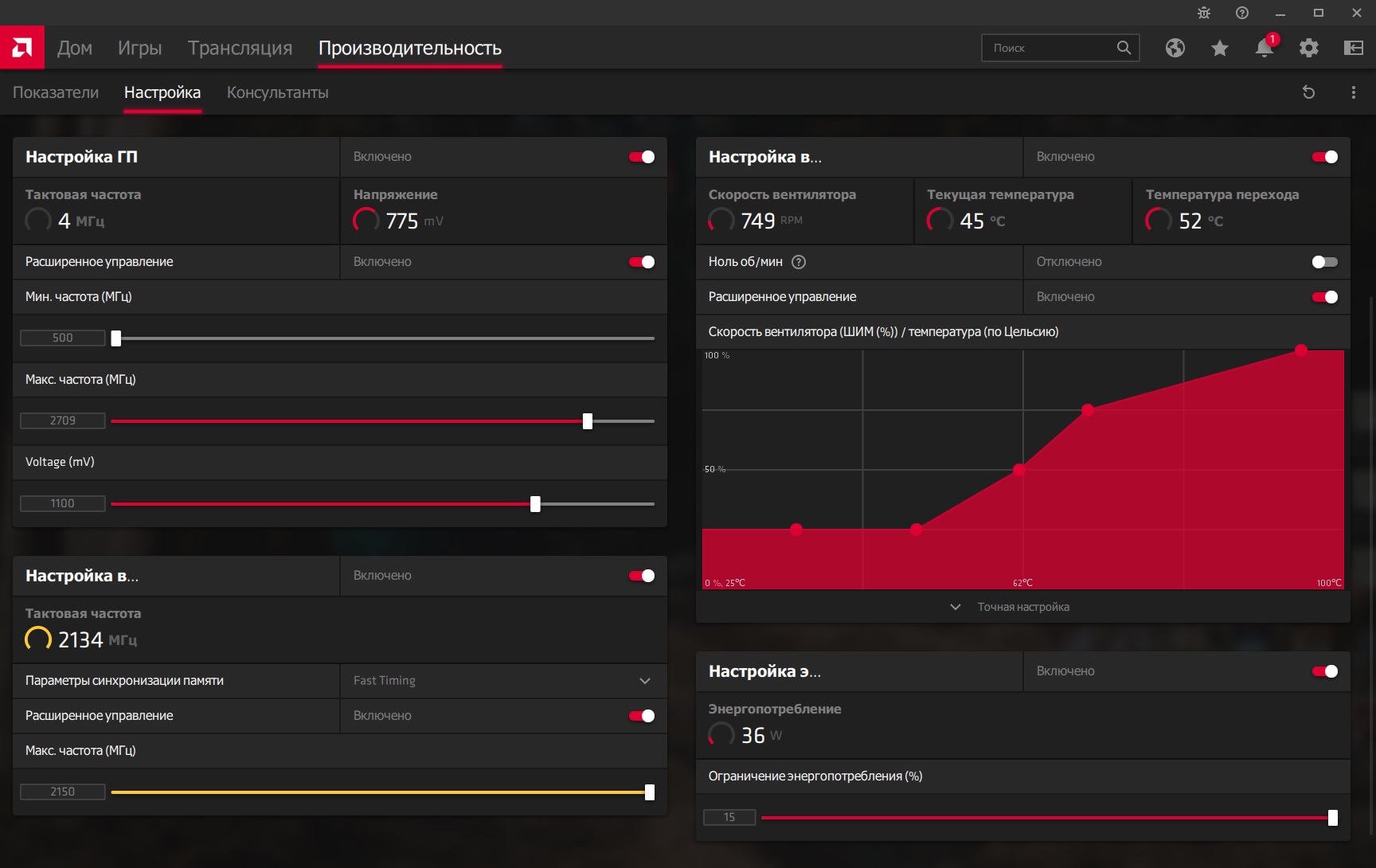Open the favorites star icon

1220,48
